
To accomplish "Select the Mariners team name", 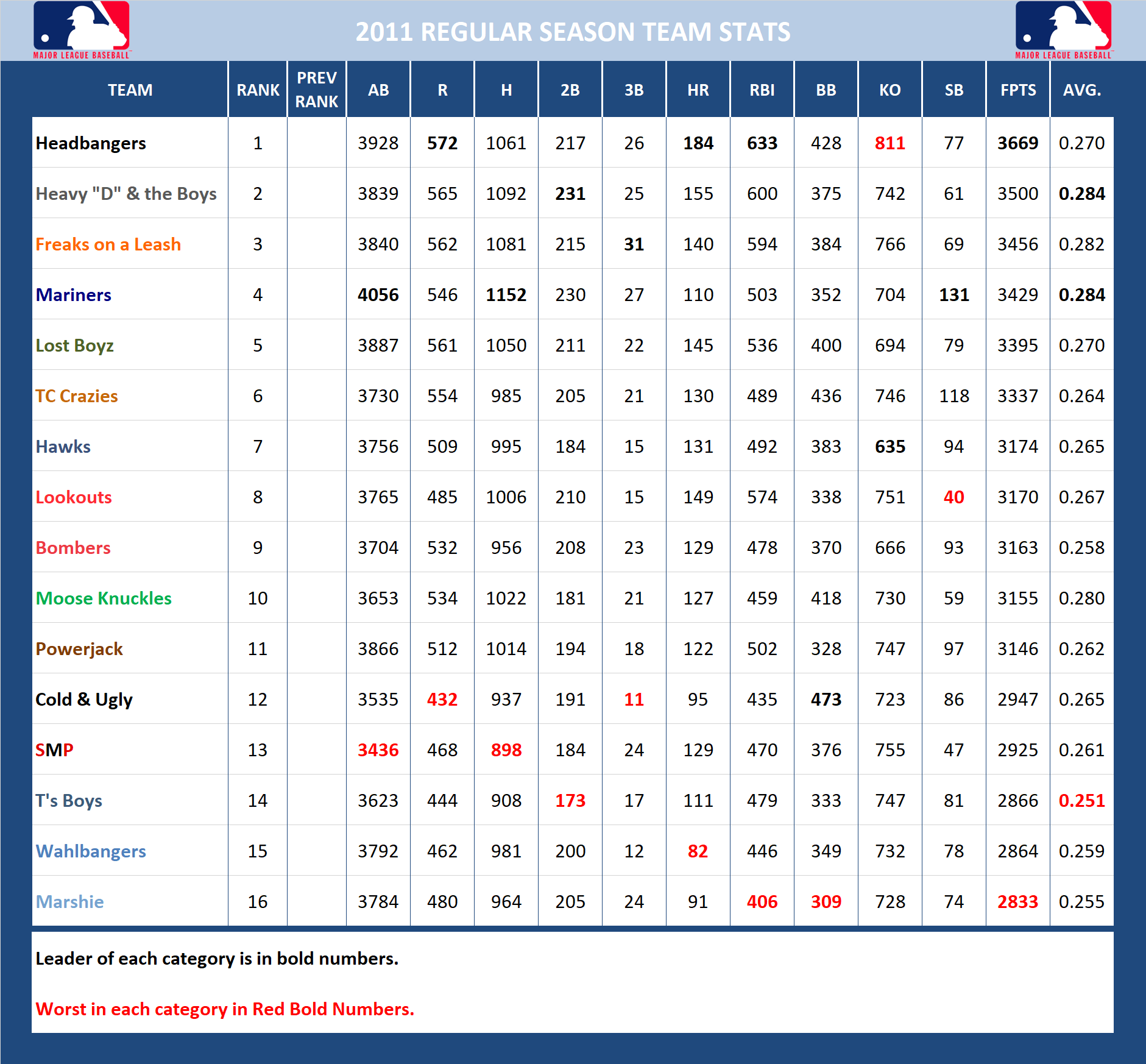I will coord(73,294).
